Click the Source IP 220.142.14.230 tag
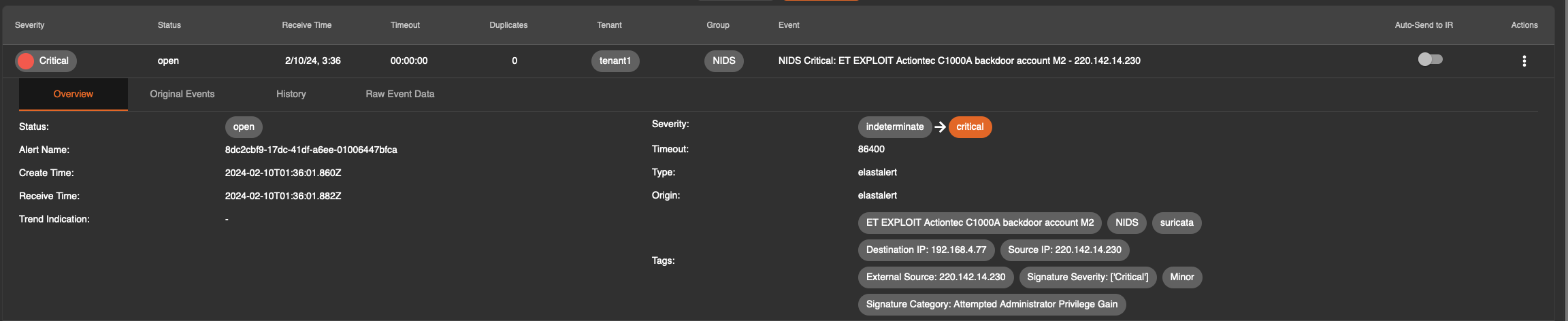The image size is (1568, 321). tap(1064, 250)
